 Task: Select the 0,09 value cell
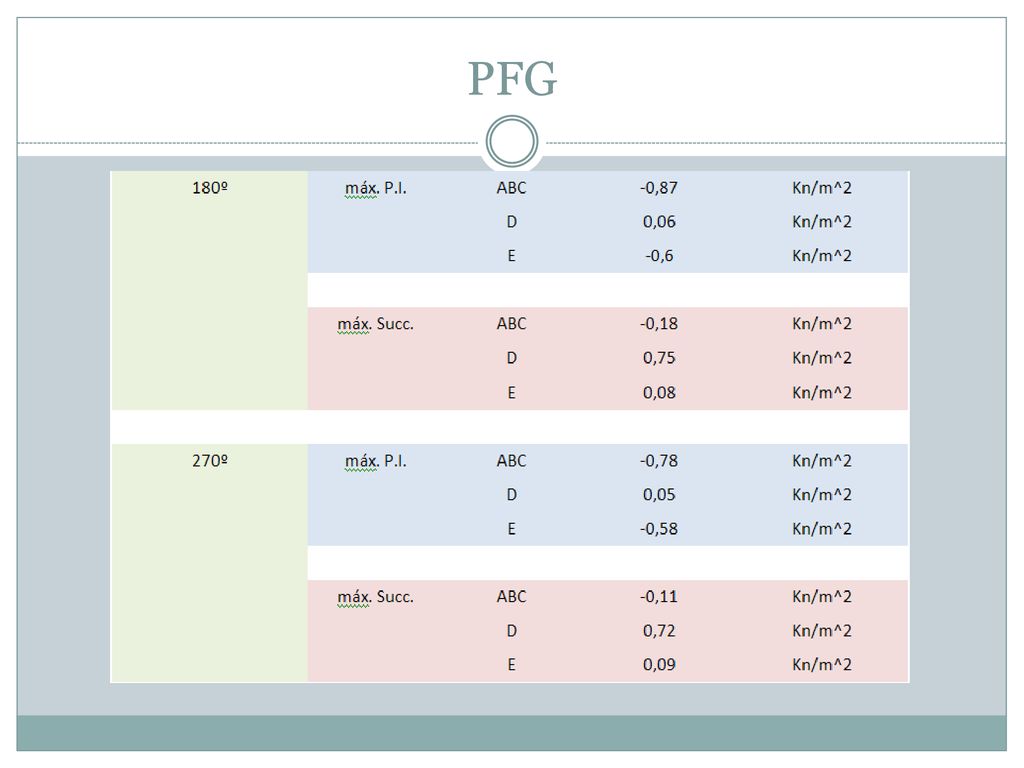tap(659, 665)
